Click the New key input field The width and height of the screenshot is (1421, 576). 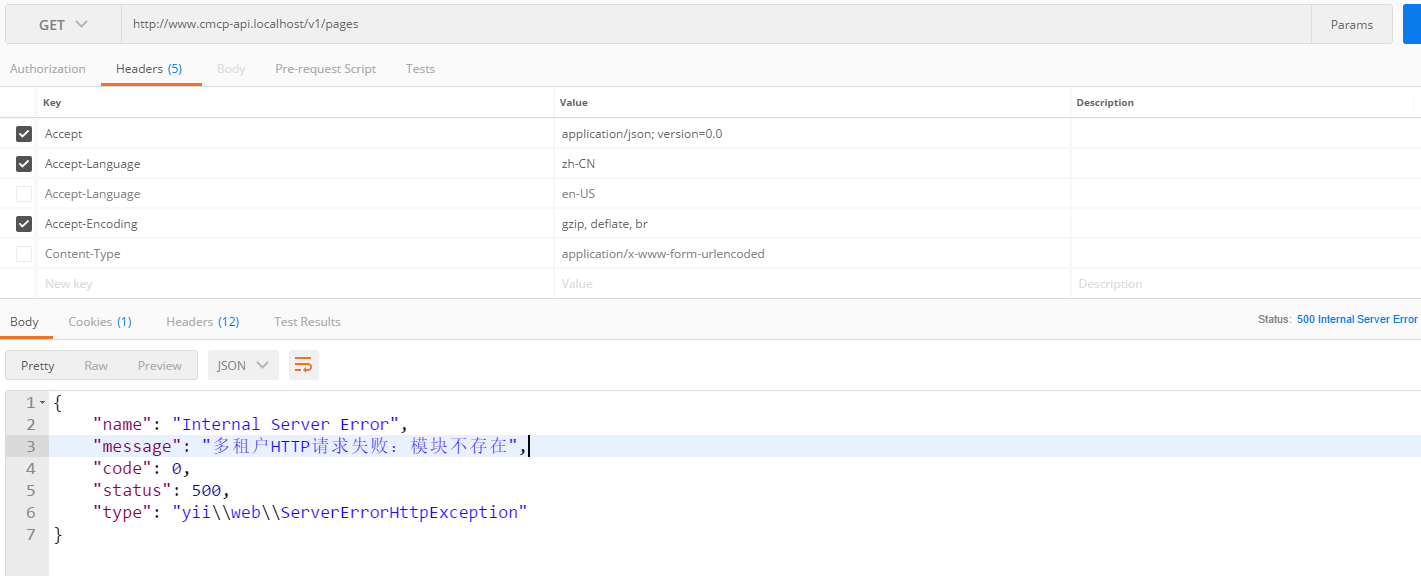295,284
